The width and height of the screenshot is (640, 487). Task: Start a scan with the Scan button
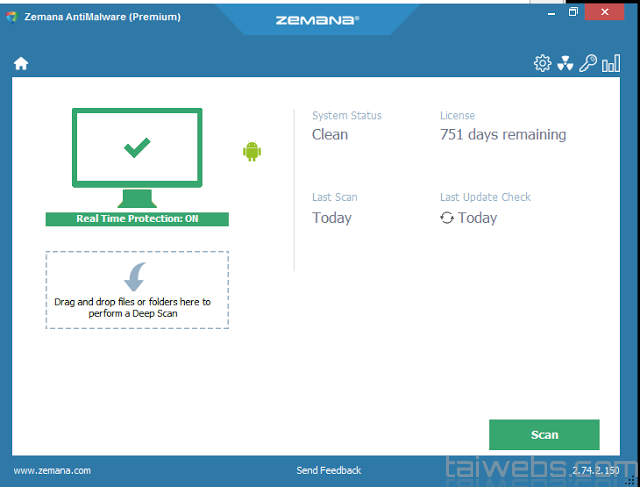click(x=544, y=435)
